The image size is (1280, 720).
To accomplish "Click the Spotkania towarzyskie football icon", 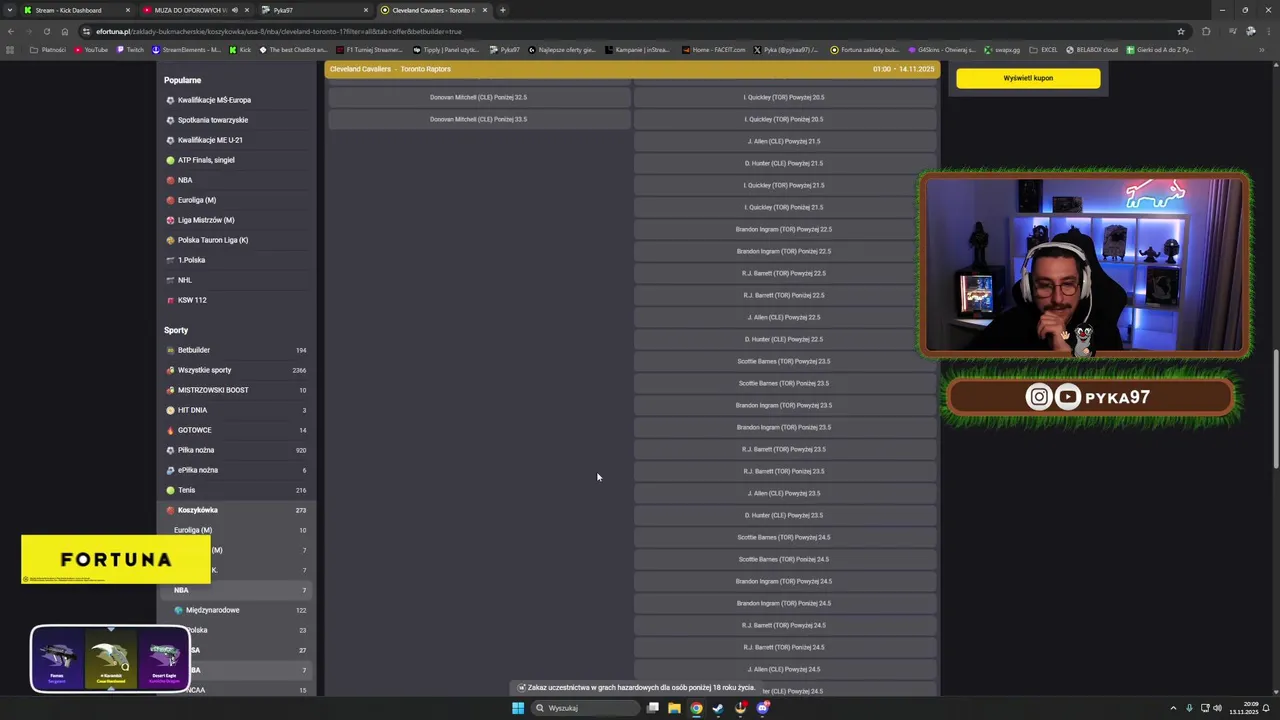I will tap(170, 120).
